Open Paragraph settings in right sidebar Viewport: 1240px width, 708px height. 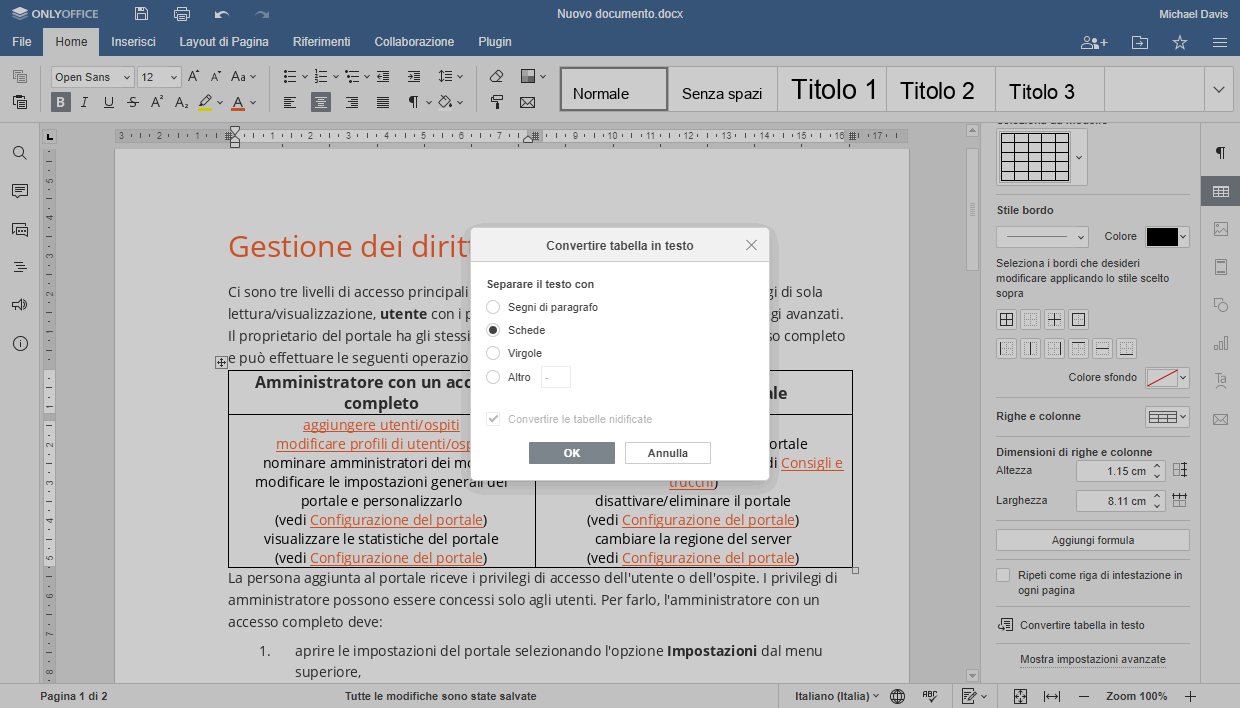(1220, 153)
